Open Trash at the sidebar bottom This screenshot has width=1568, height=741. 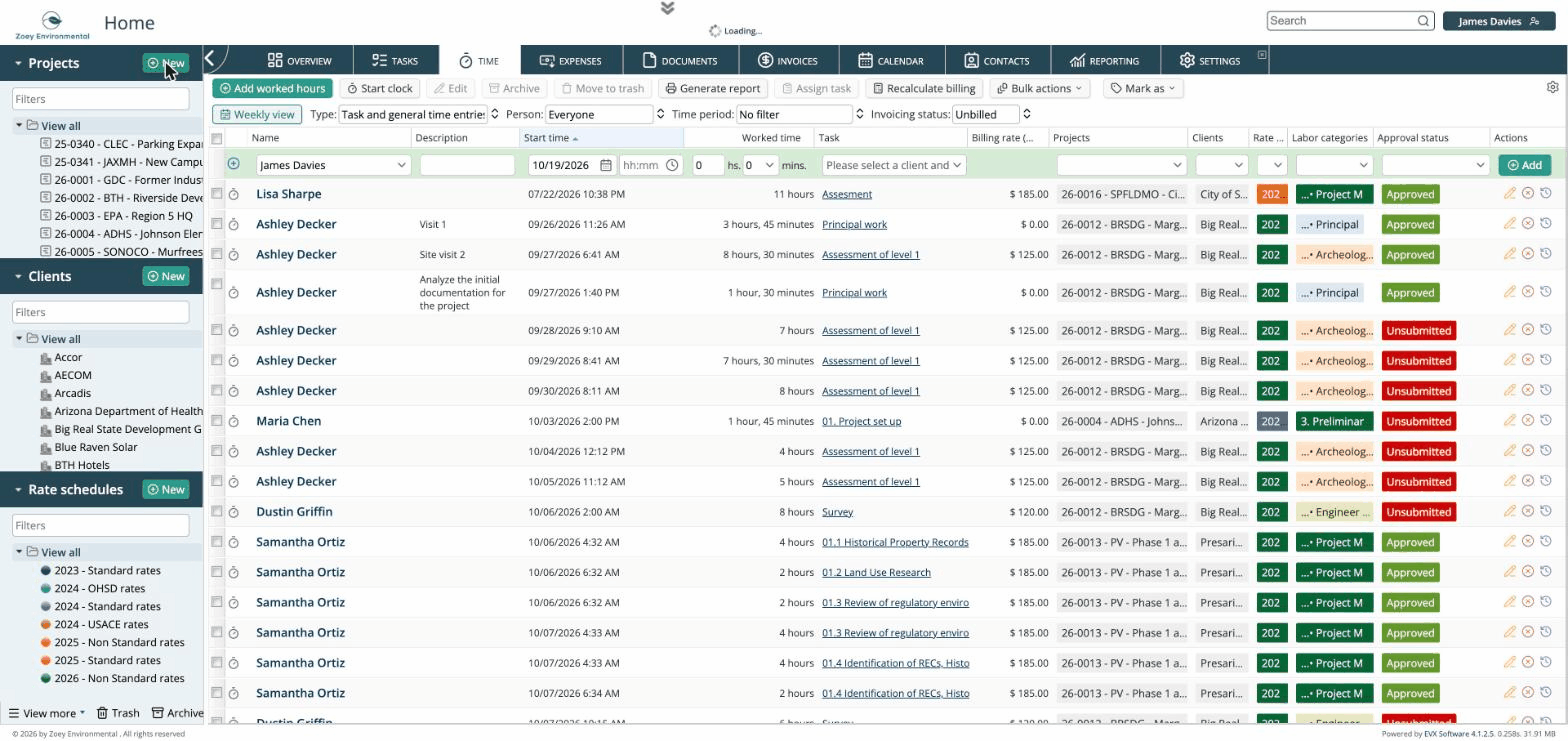click(118, 713)
